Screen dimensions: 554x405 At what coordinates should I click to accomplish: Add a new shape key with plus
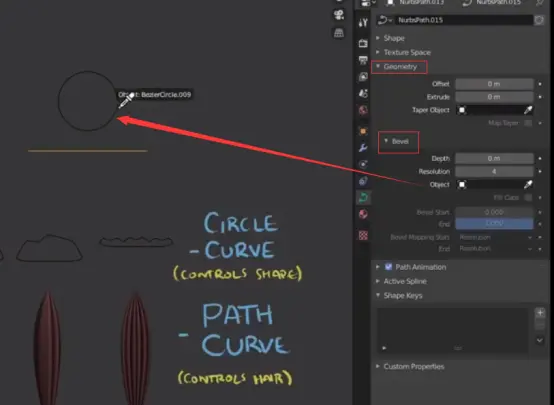(540, 313)
